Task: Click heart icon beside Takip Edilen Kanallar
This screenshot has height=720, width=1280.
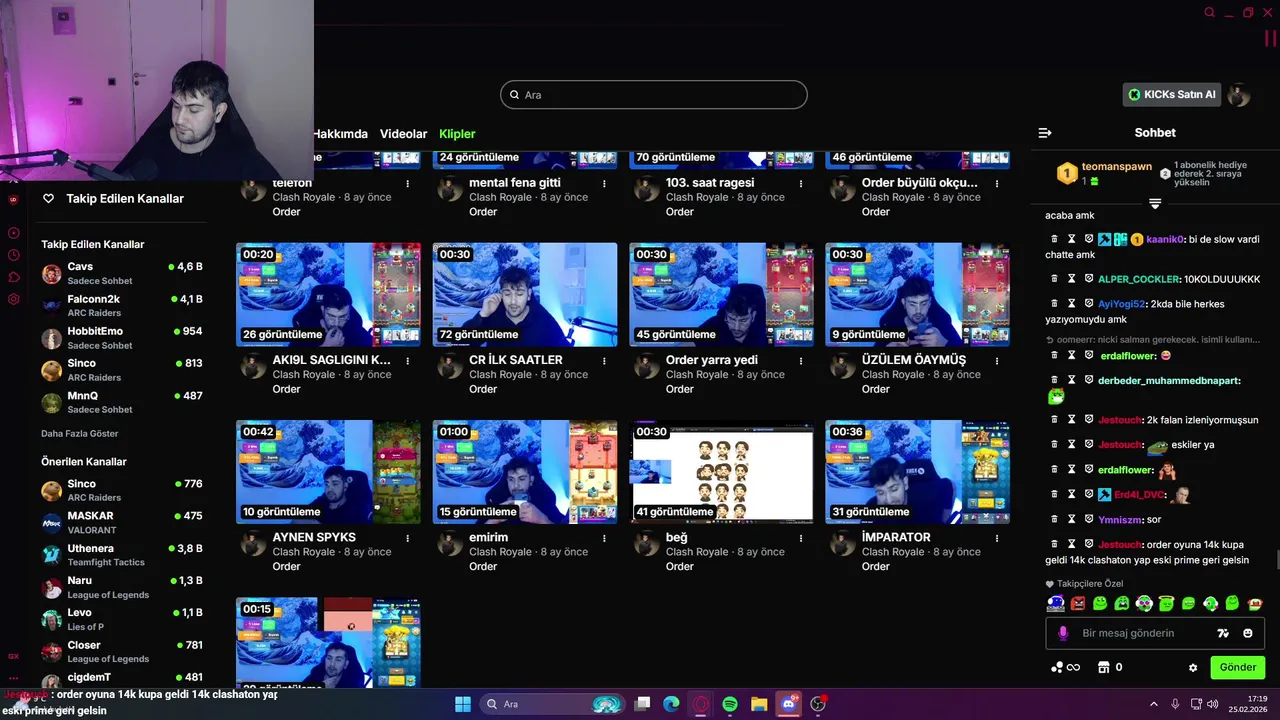Action: (x=48, y=198)
